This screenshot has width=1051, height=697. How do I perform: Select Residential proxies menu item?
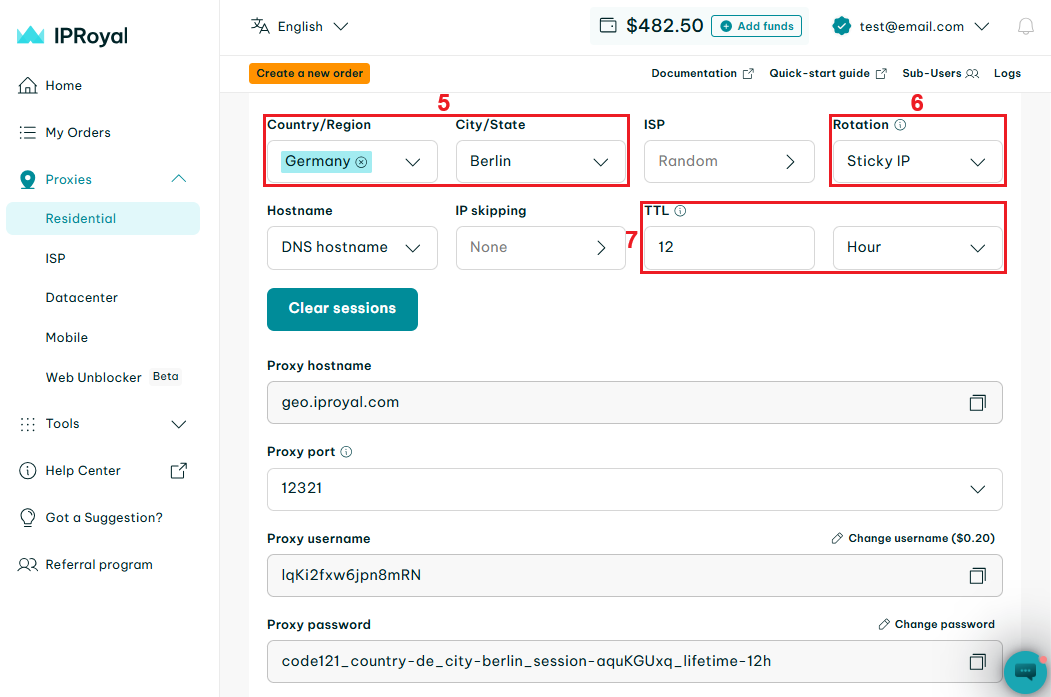[x=103, y=218]
